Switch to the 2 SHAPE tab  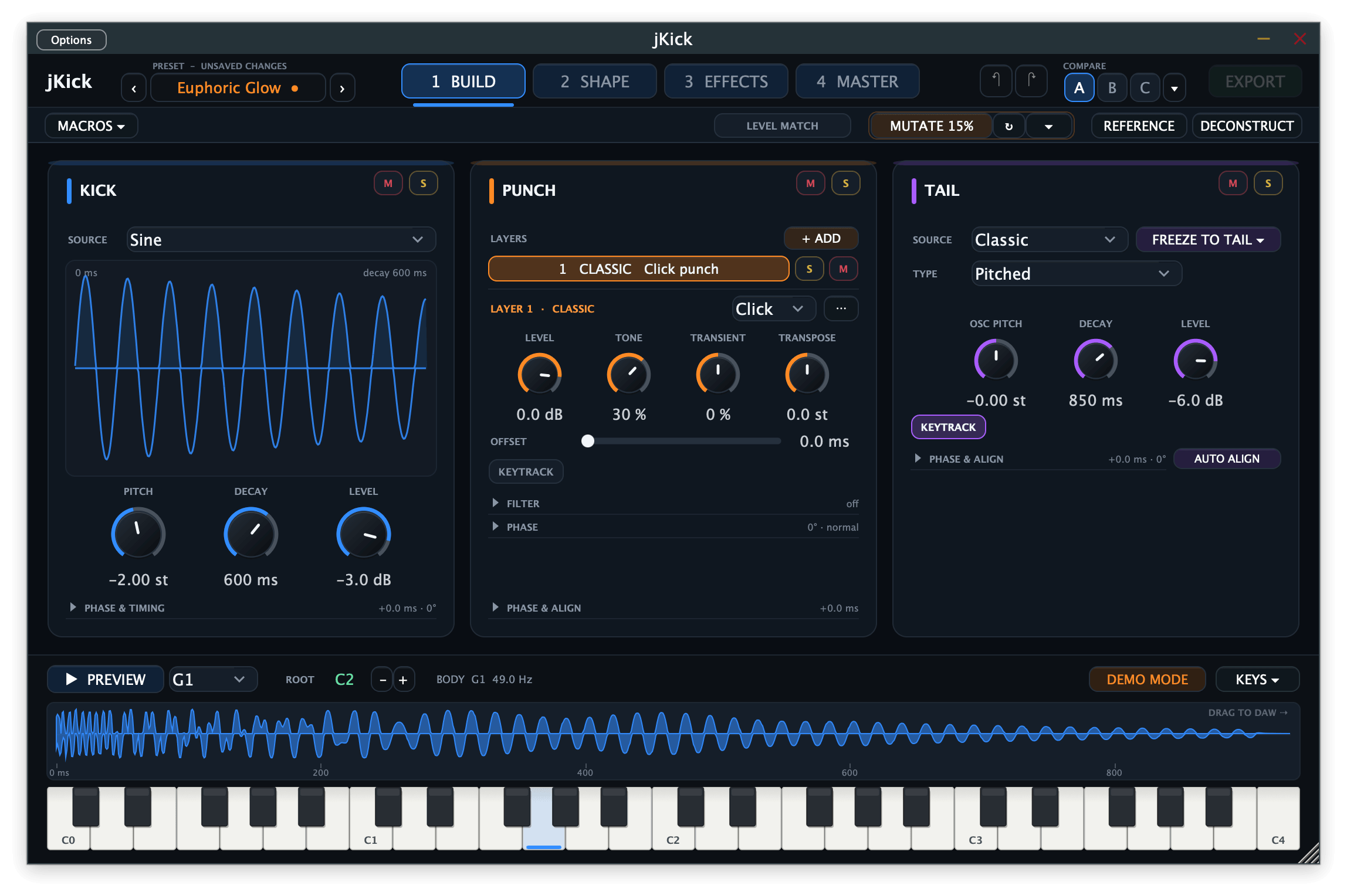(x=594, y=82)
